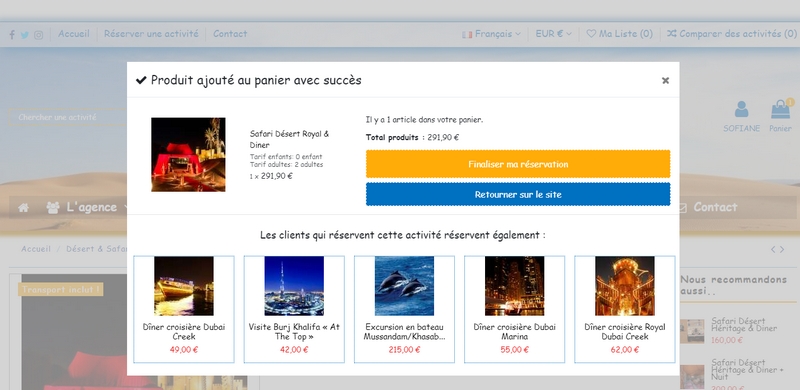Select Visite Burj Khalifa At The Top thumbnail
The width and height of the screenshot is (800, 390).
click(294, 286)
